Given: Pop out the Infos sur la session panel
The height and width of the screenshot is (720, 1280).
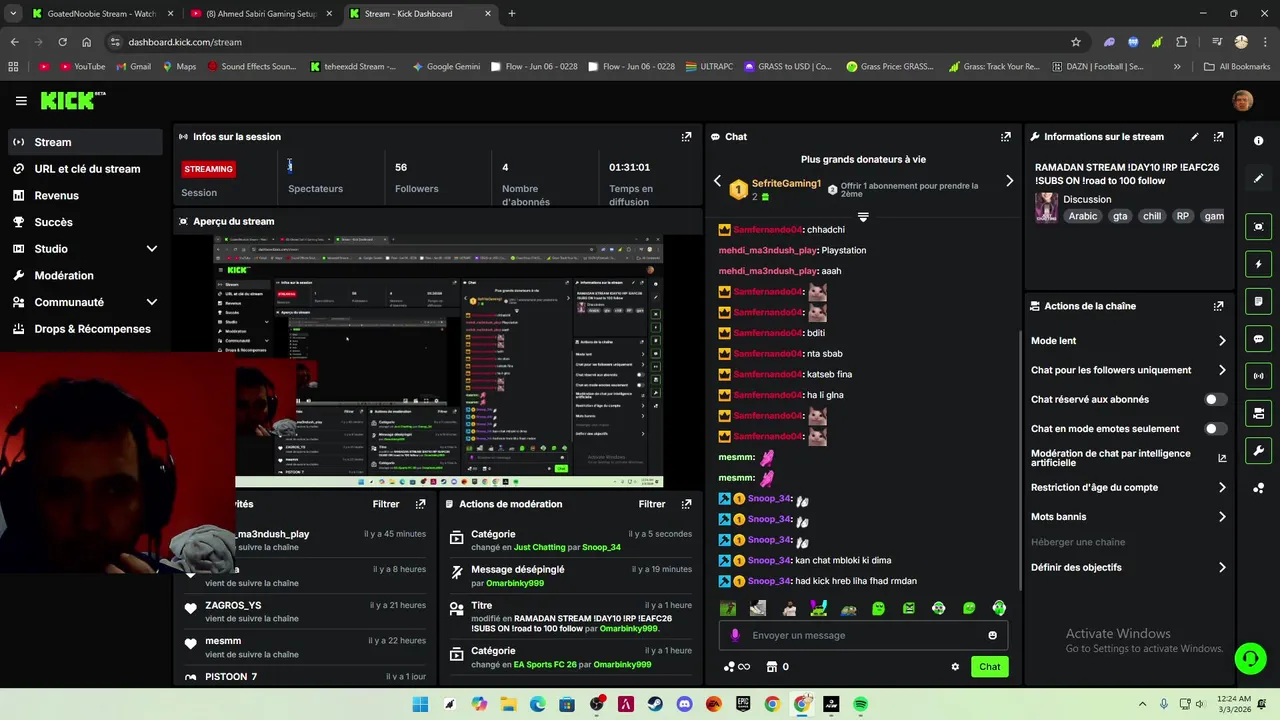Looking at the screenshot, I should (x=686, y=137).
